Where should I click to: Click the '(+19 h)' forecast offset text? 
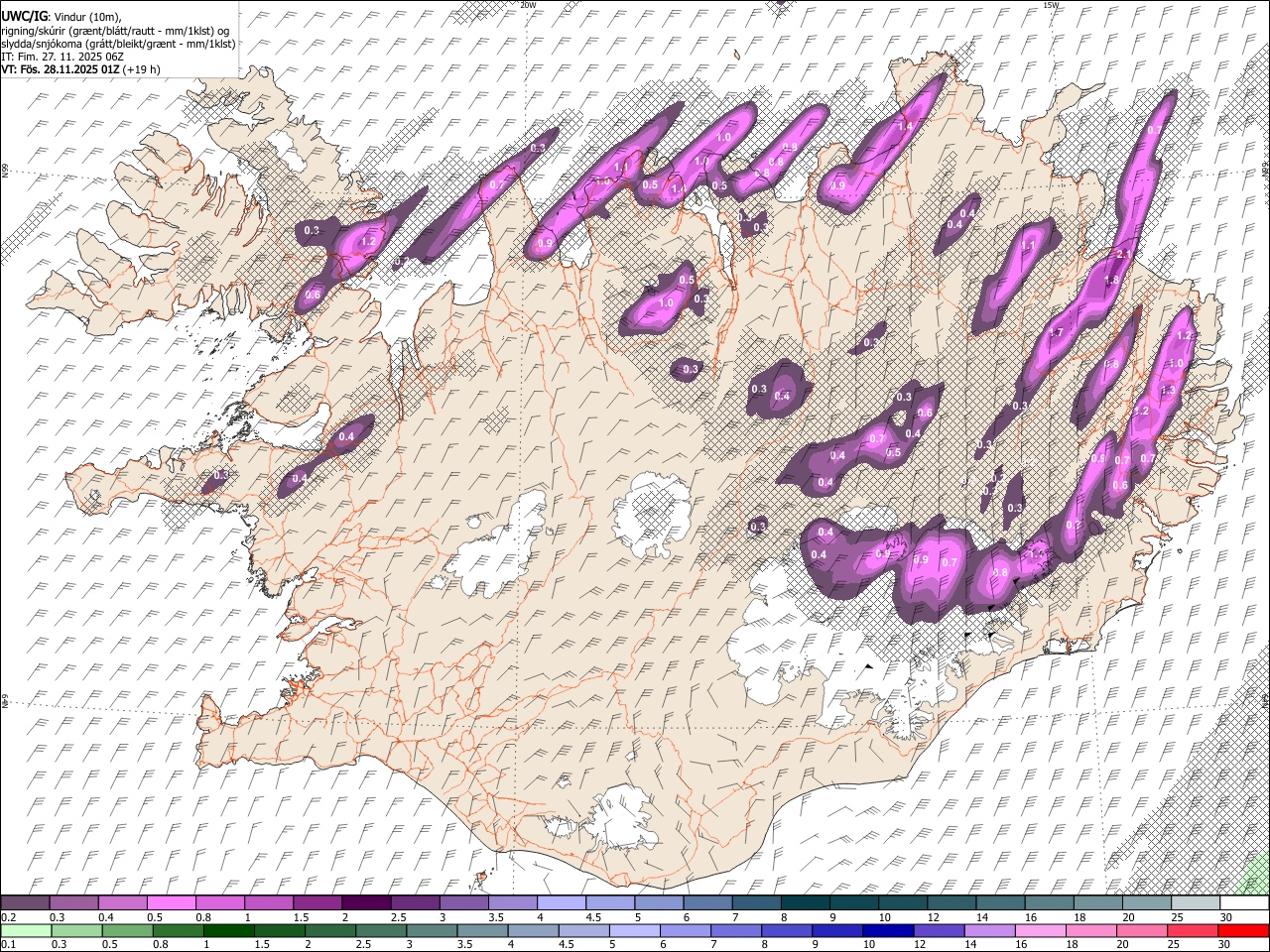pos(143,70)
